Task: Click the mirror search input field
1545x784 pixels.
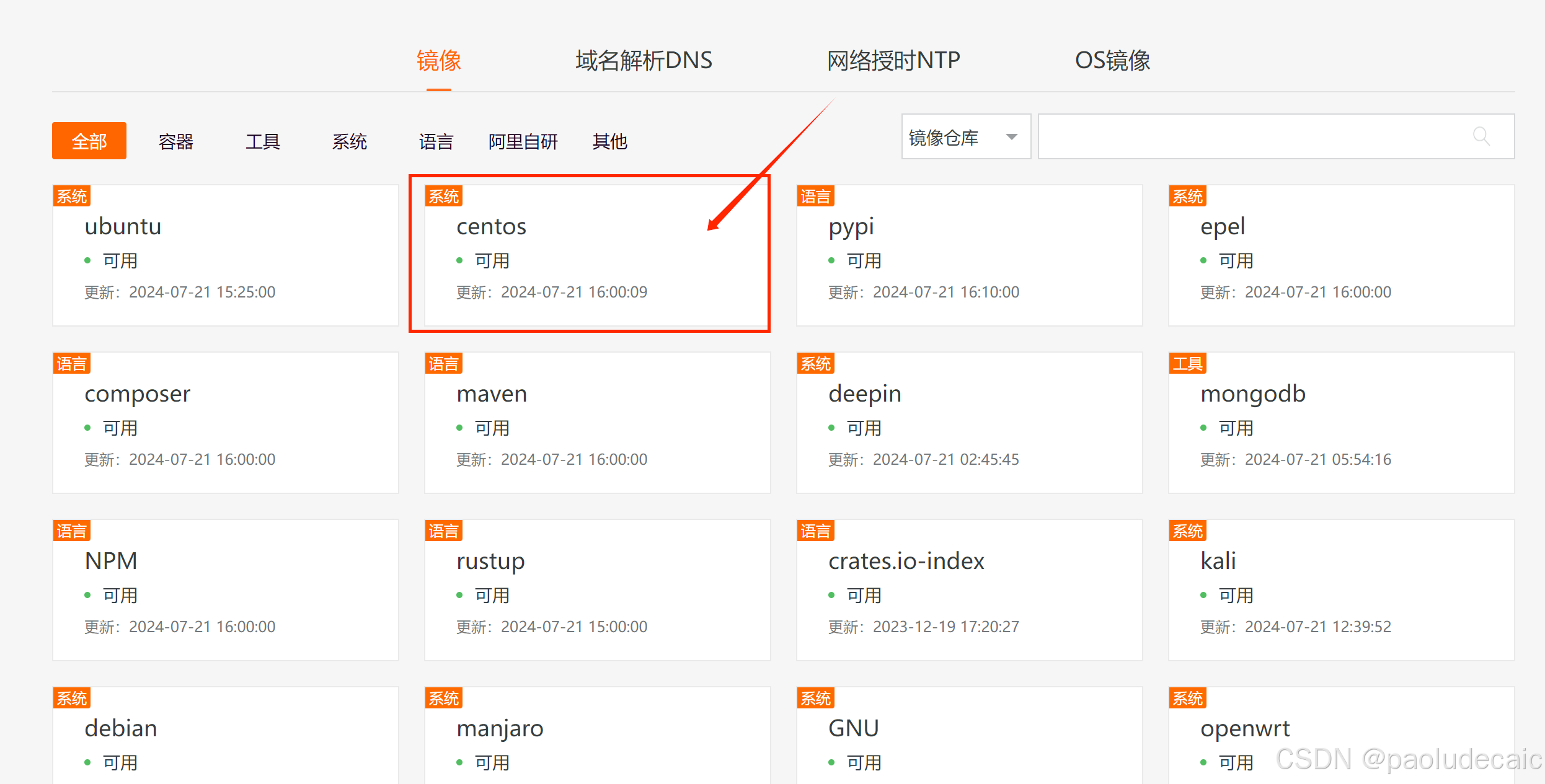Action: 1276,136
